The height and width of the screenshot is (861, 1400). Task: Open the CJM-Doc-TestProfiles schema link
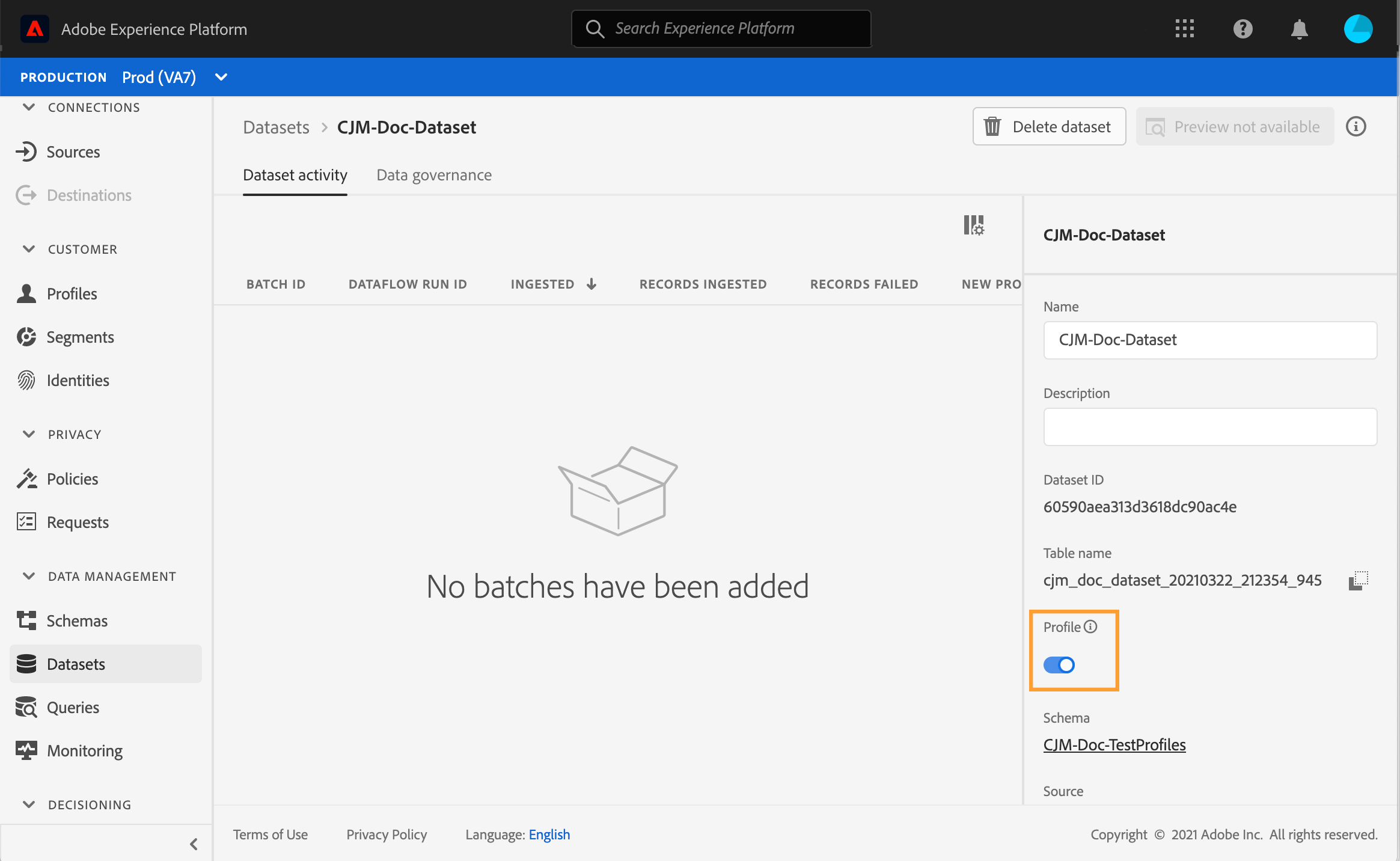pyautogui.click(x=1114, y=744)
